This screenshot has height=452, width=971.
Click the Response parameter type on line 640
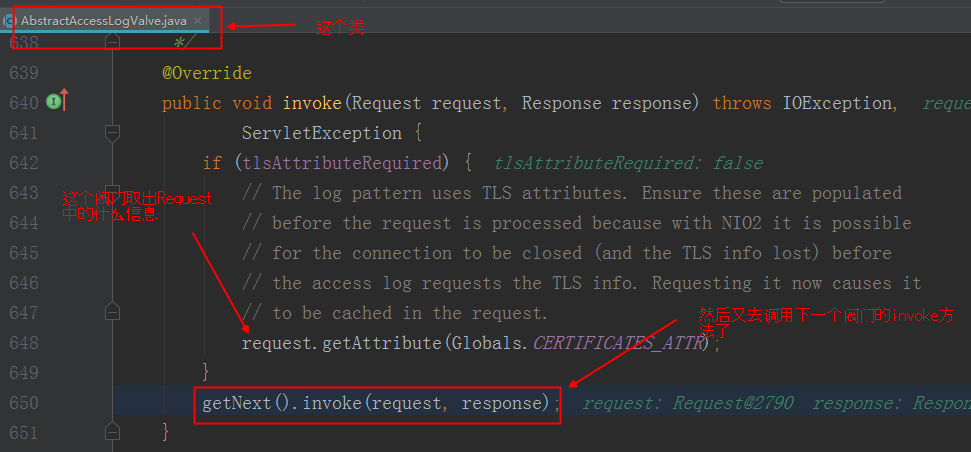(x=562, y=103)
